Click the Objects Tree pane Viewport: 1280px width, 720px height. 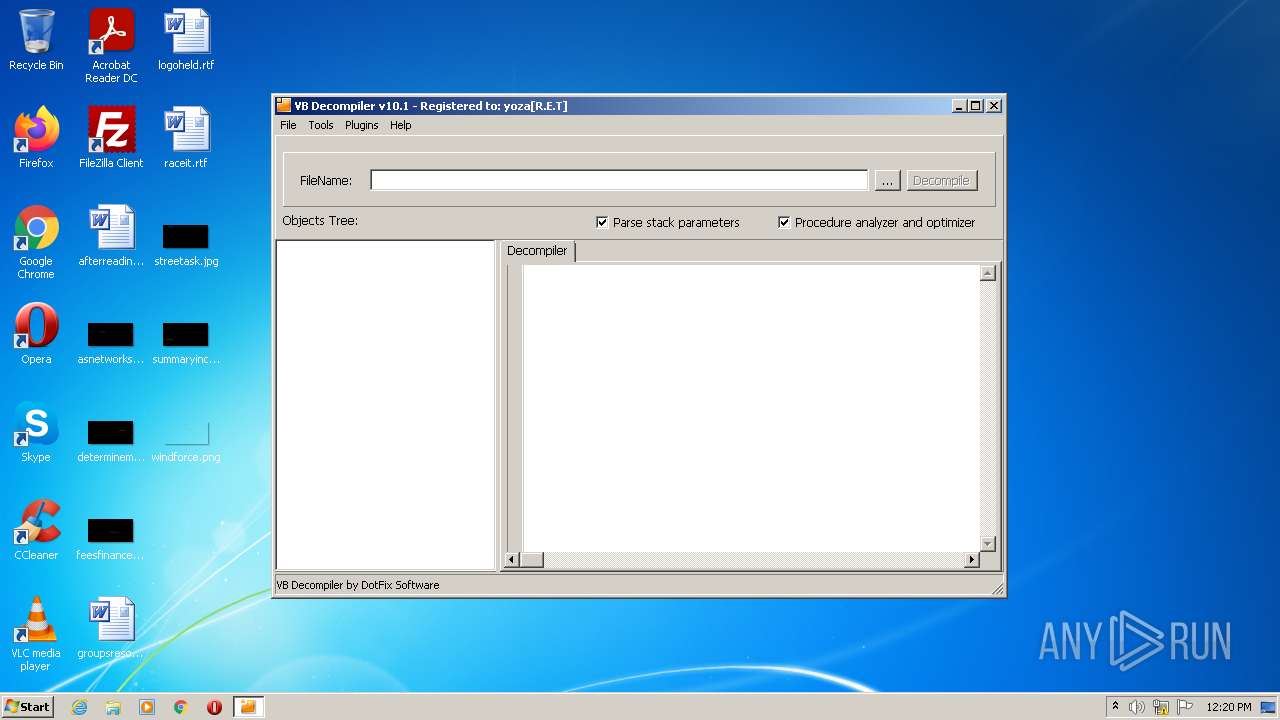pyautogui.click(x=386, y=405)
